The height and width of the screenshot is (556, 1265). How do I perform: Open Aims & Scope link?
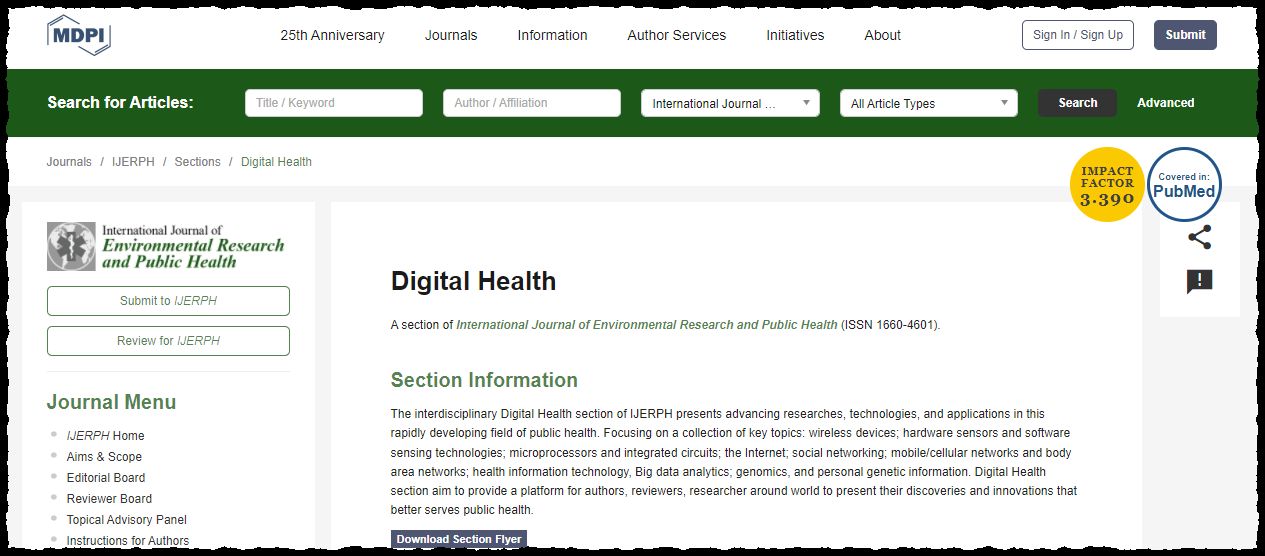(x=104, y=457)
